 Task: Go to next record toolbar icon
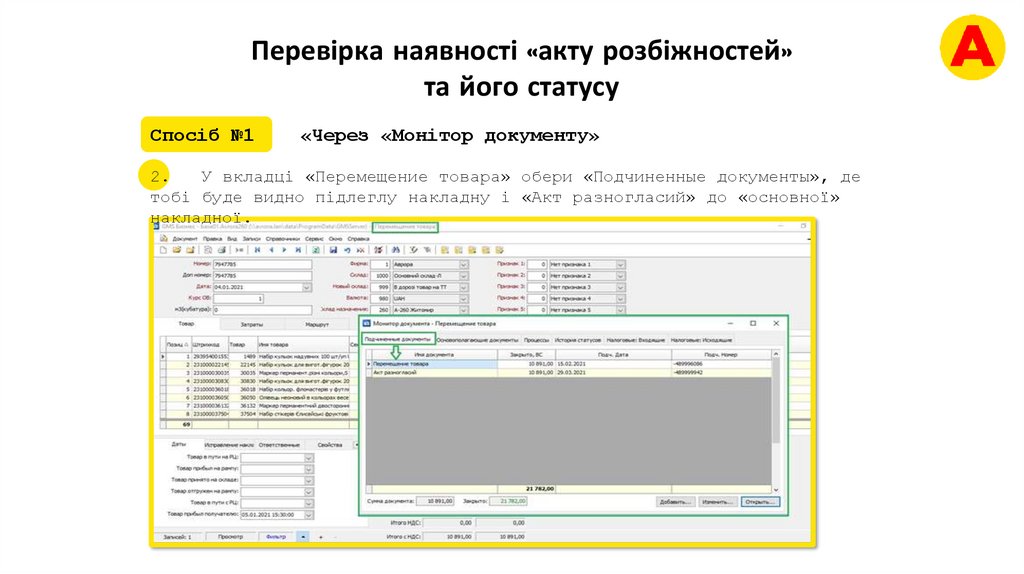(x=284, y=250)
